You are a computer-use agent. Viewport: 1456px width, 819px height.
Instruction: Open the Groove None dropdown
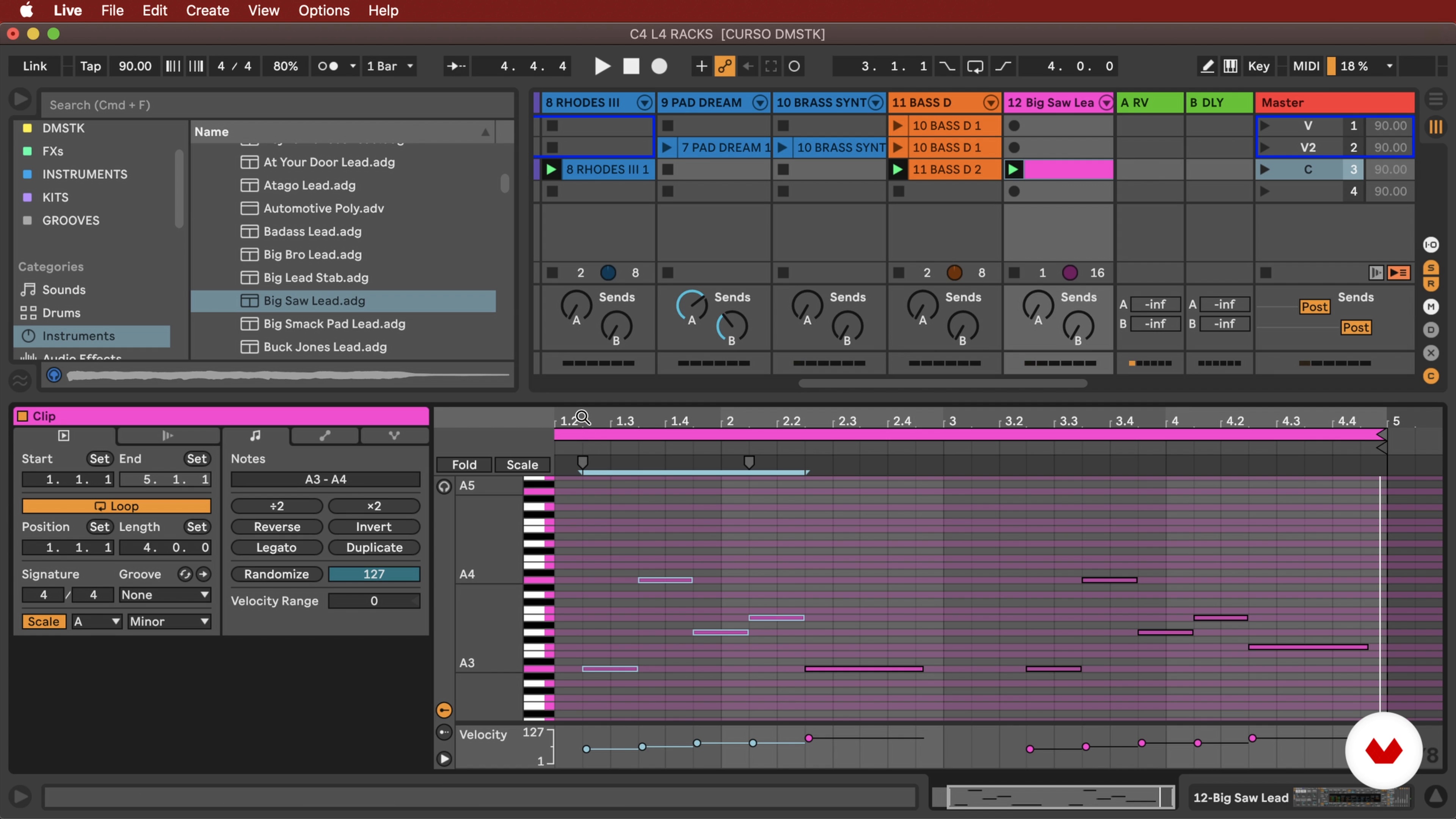(x=165, y=595)
